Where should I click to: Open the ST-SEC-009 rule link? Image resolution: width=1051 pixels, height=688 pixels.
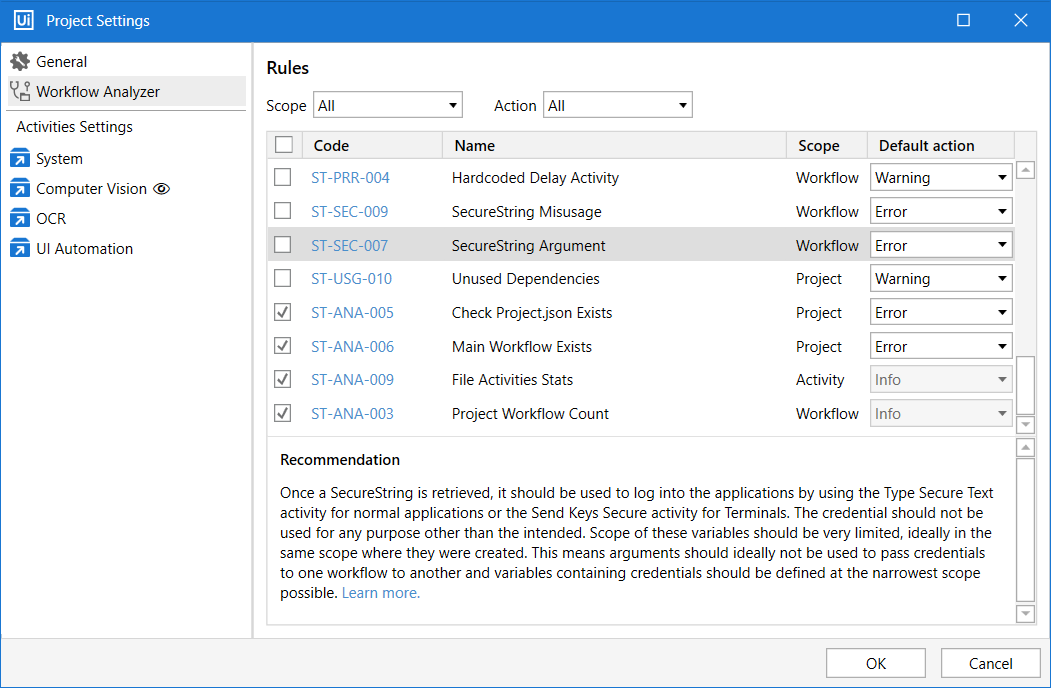349,211
